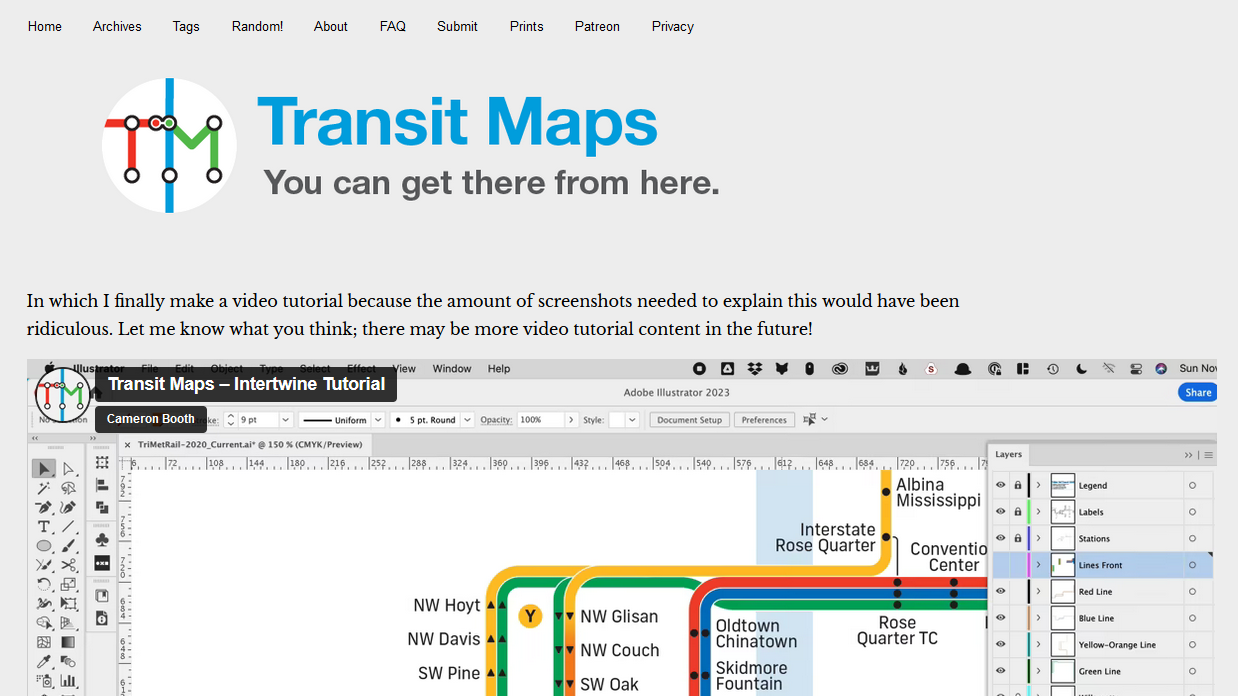Open the FAQ page
The width and height of the screenshot is (1238, 696).
pos(393,27)
